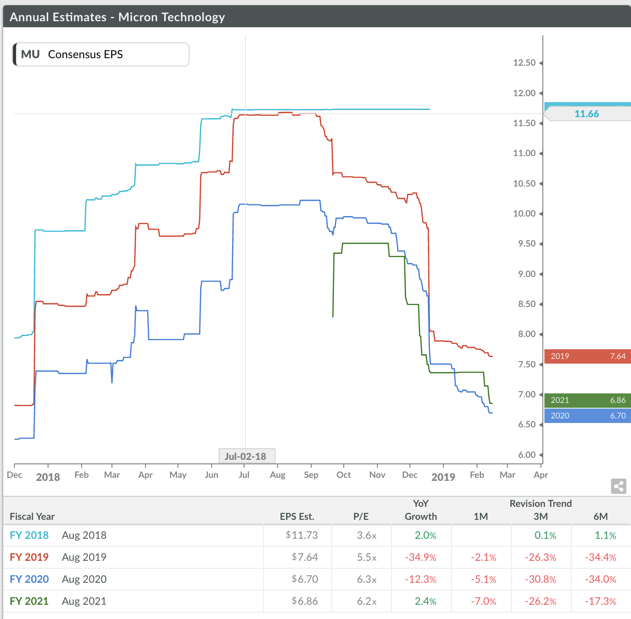This screenshot has height=619, width=631.
Task: Click the YoY Growth column header
Action: (x=421, y=510)
